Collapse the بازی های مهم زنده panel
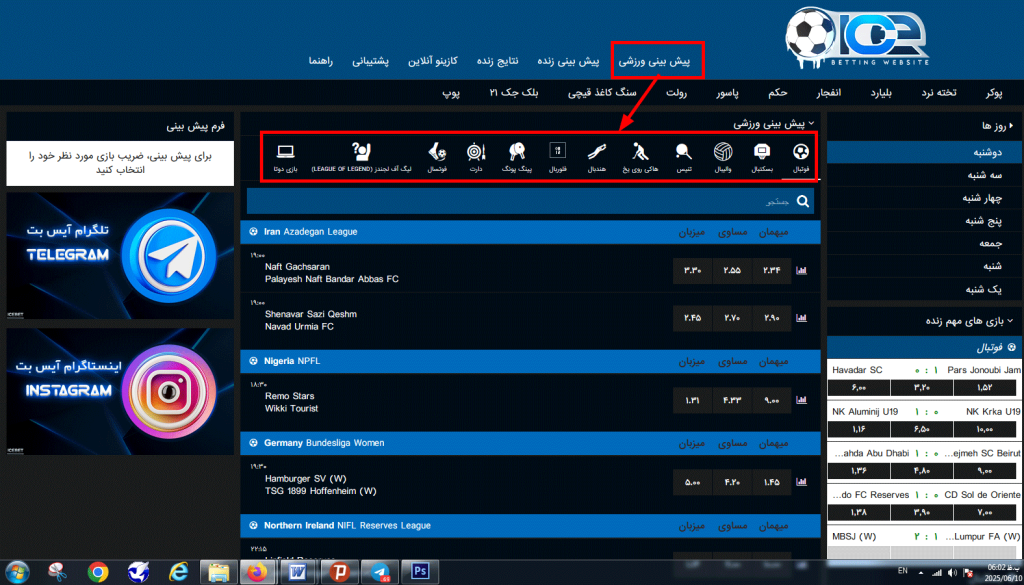The width and height of the screenshot is (1024, 585). pos(1010,321)
